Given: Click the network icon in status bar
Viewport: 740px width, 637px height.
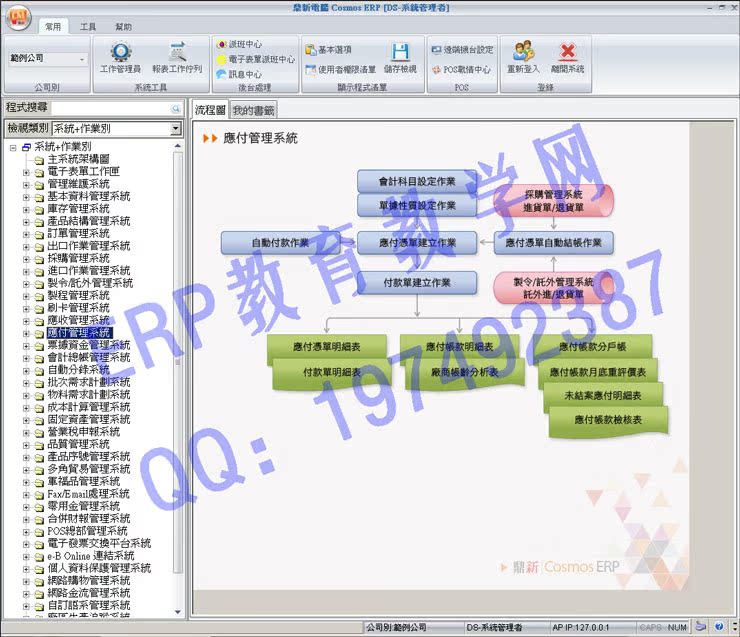Looking at the screenshot, I should point(701,627).
